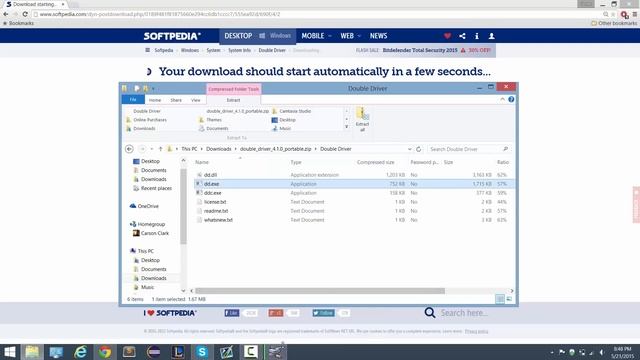This screenshot has height=360, width=640.
Task: Go up one folder level in Explorer
Action: pyautogui.click(x=160, y=149)
